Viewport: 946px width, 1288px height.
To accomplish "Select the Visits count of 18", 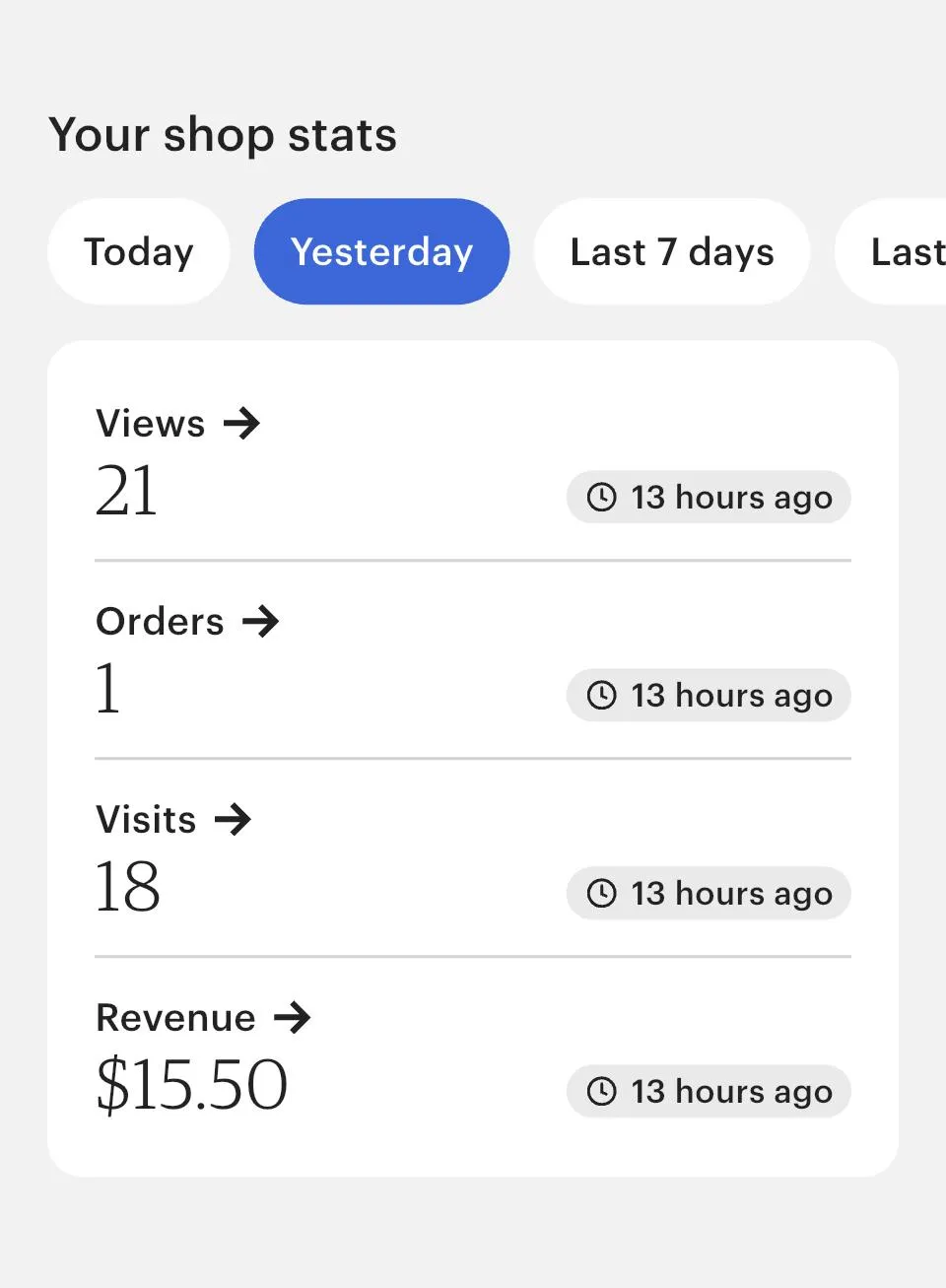I will point(127,887).
